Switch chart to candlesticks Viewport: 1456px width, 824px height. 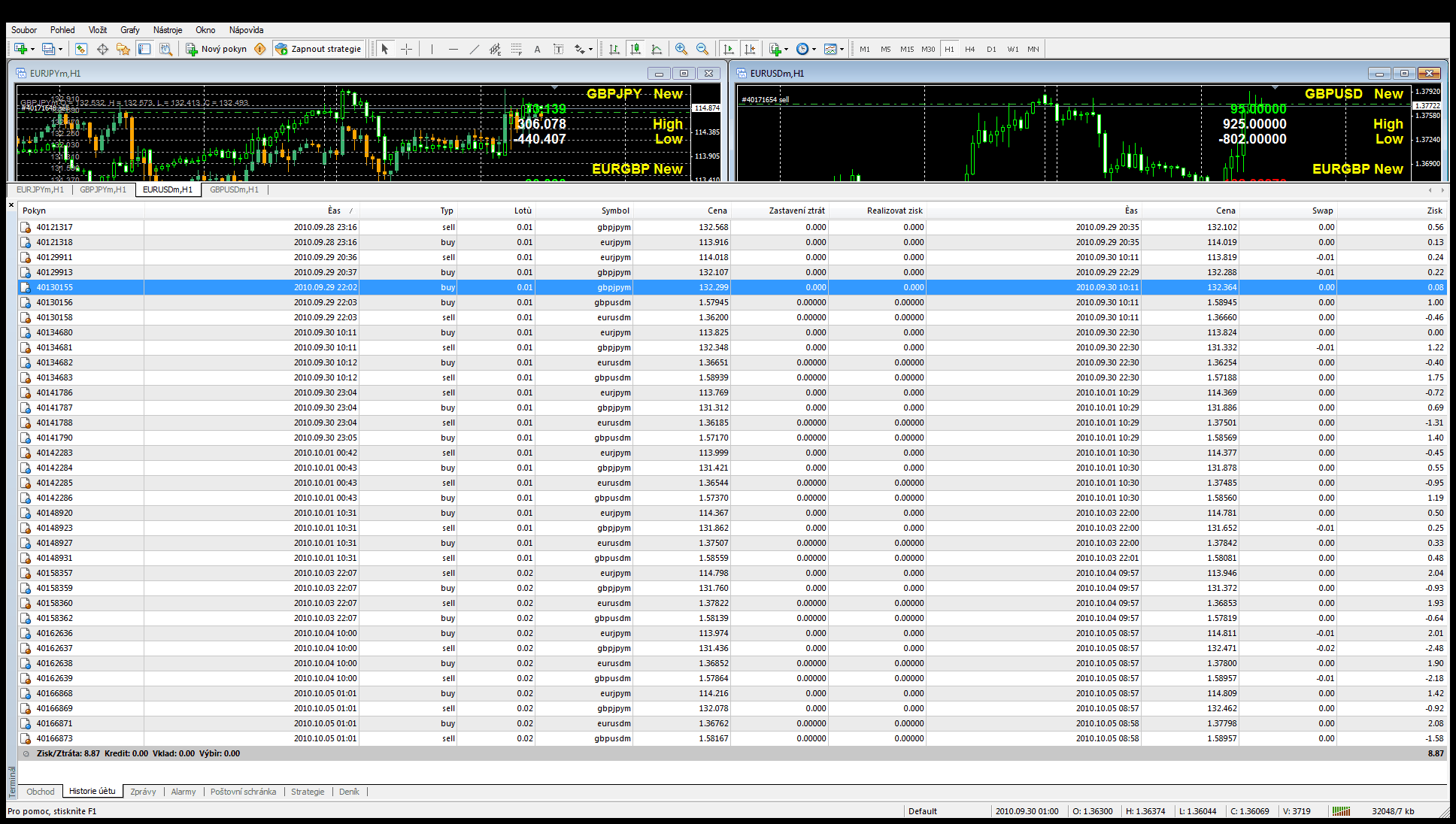pos(635,49)
